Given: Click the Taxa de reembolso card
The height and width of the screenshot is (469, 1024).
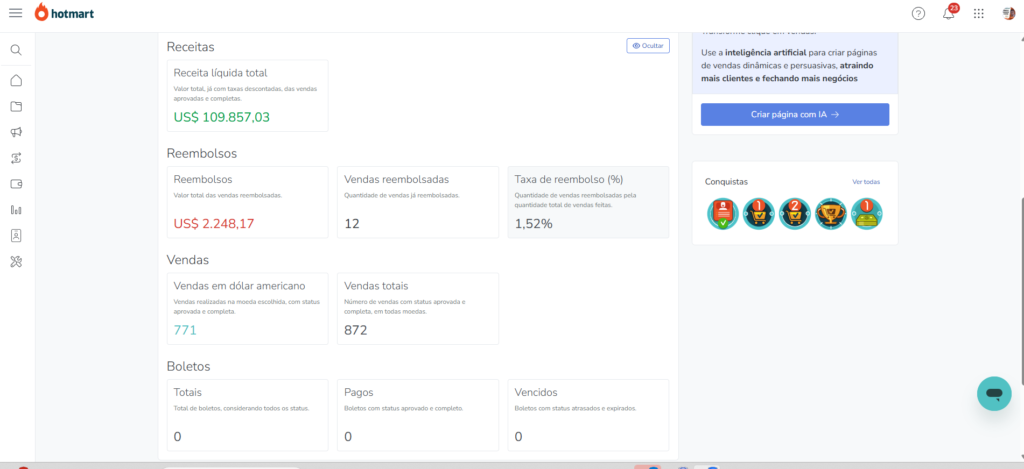Looking at the screenshot, I should (x=588, y=202).
